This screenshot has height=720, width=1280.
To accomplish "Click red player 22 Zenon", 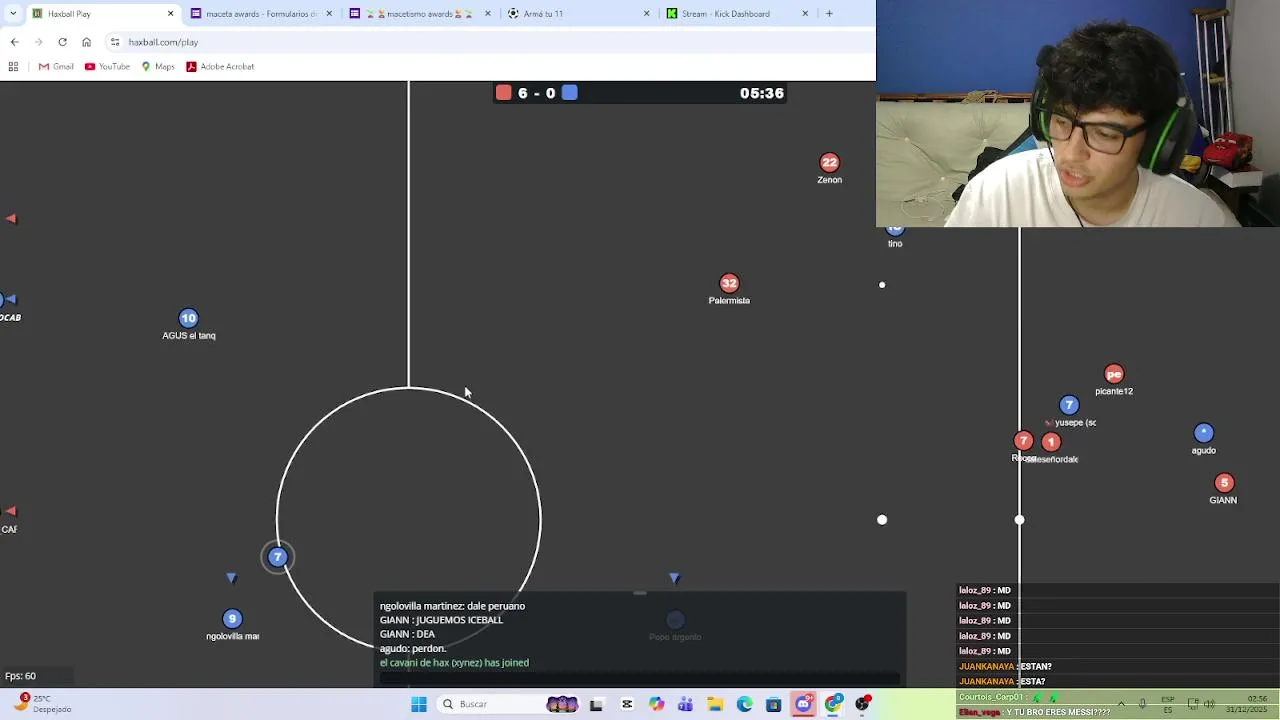I will (829, 163).
